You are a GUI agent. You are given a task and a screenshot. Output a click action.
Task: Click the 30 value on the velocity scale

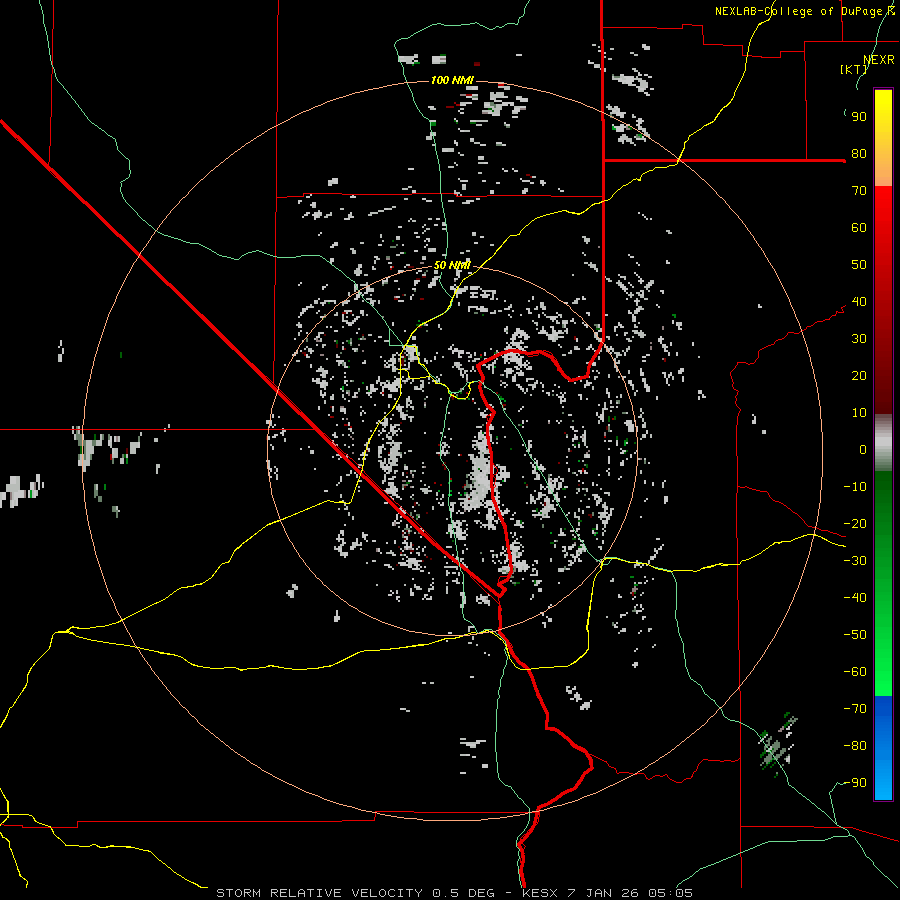859,339
